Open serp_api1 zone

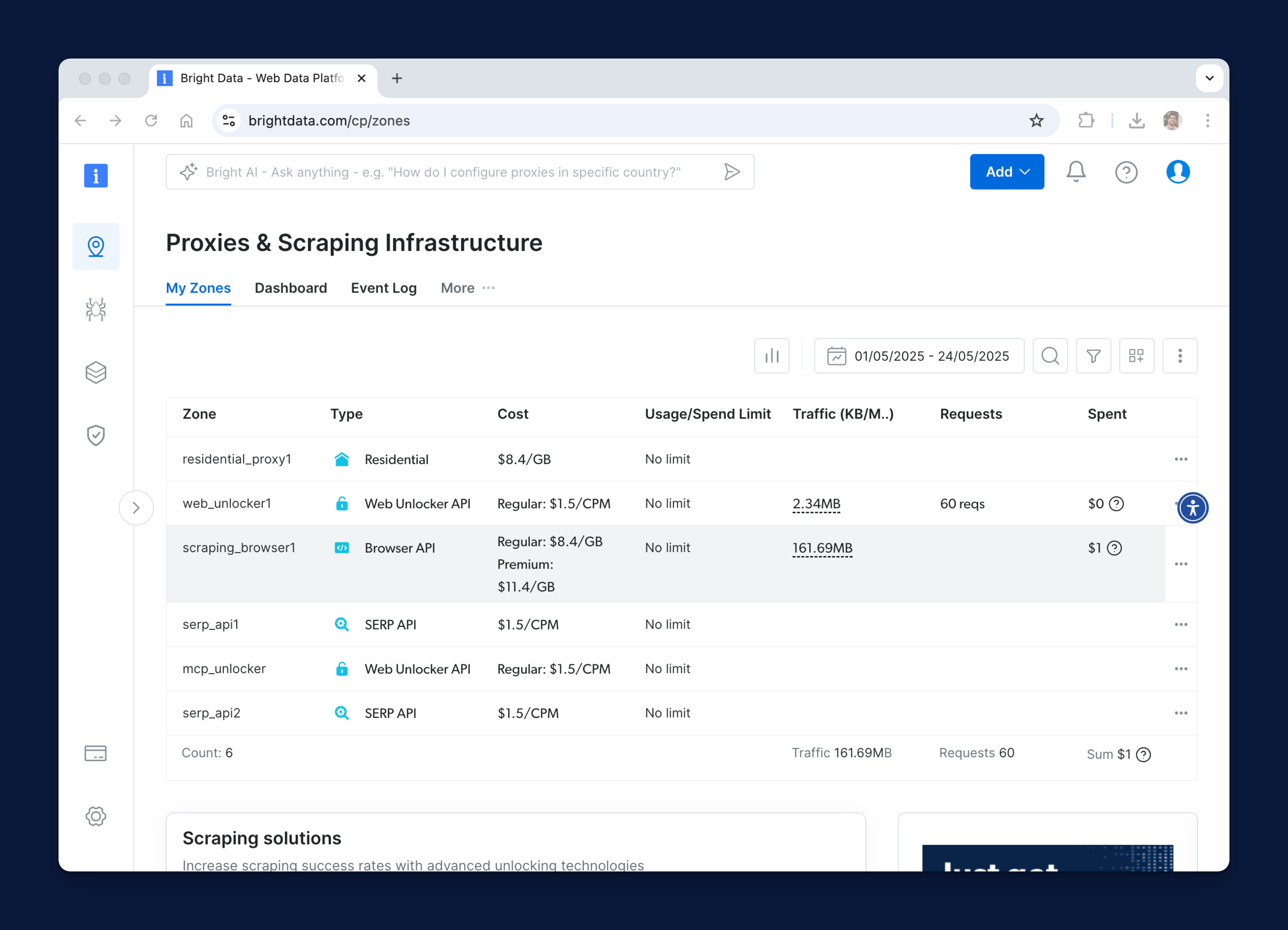coord(211,624)
